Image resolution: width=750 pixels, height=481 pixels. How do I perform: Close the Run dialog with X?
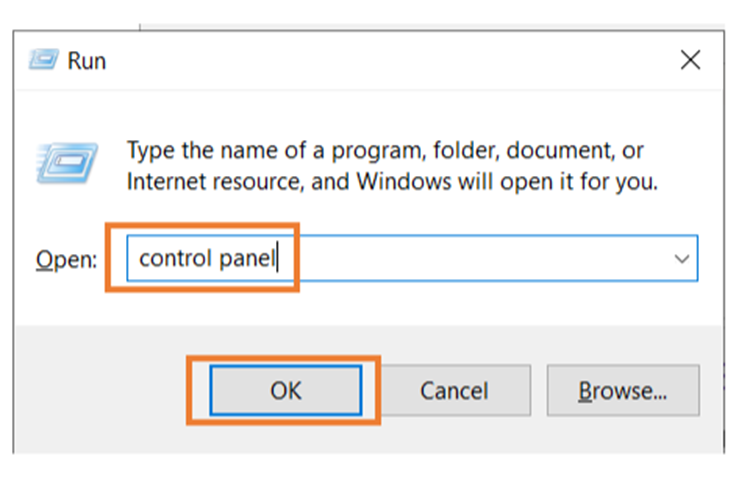tap(690, 60)
